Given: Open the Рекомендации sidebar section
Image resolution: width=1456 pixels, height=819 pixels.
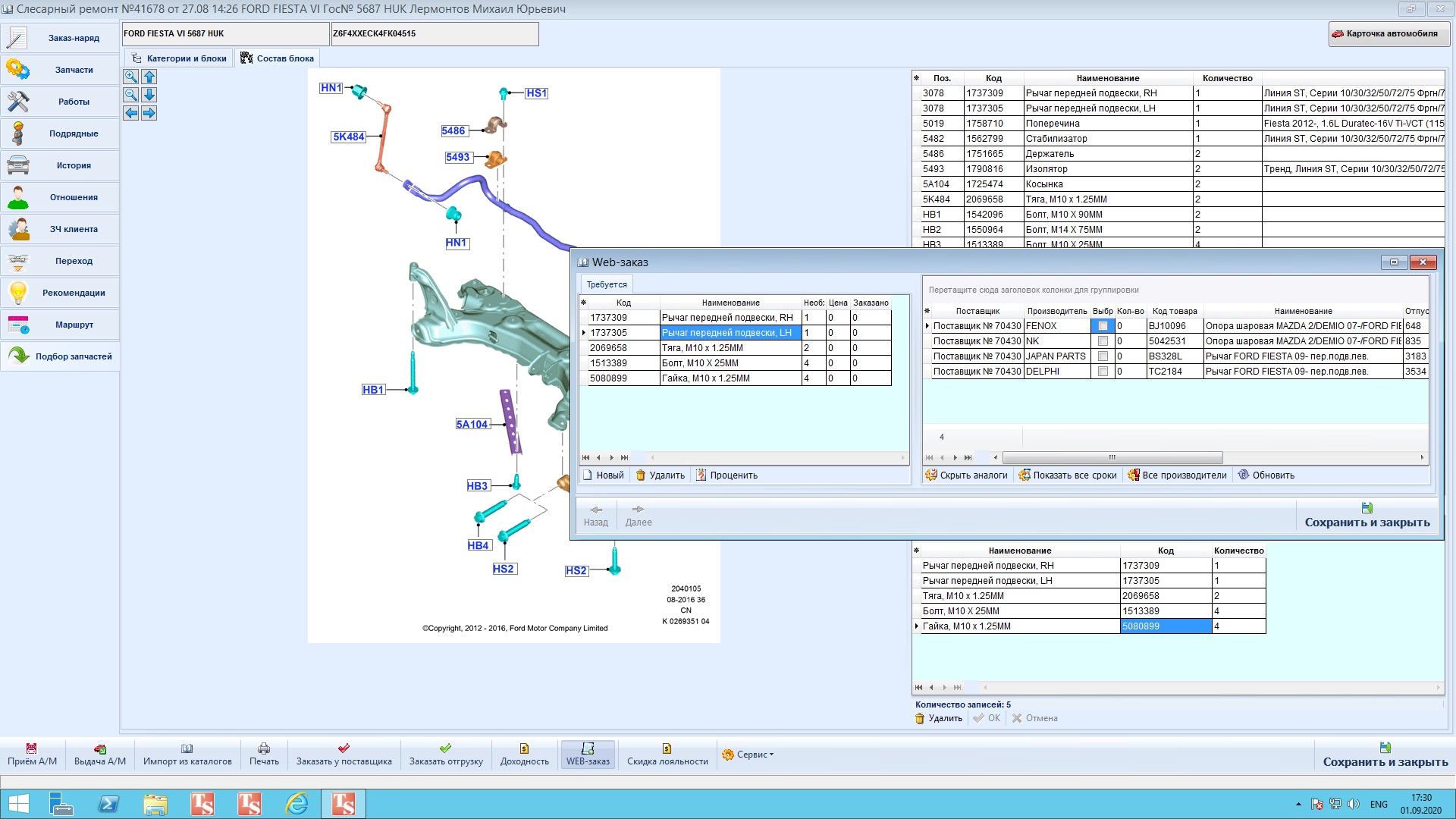Looking at the screenshot, I should (60, 293).
